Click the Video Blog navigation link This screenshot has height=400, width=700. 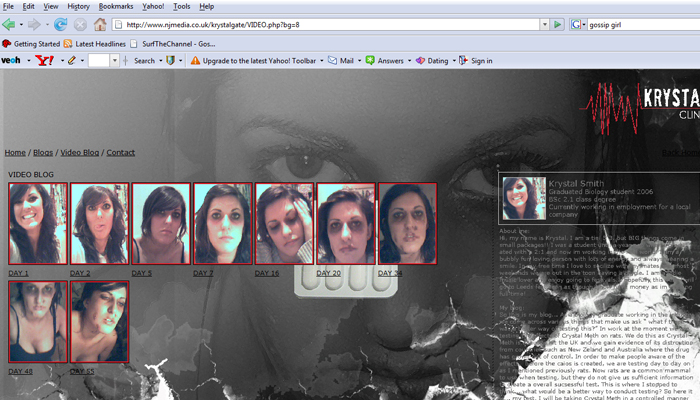coord(79,152)
